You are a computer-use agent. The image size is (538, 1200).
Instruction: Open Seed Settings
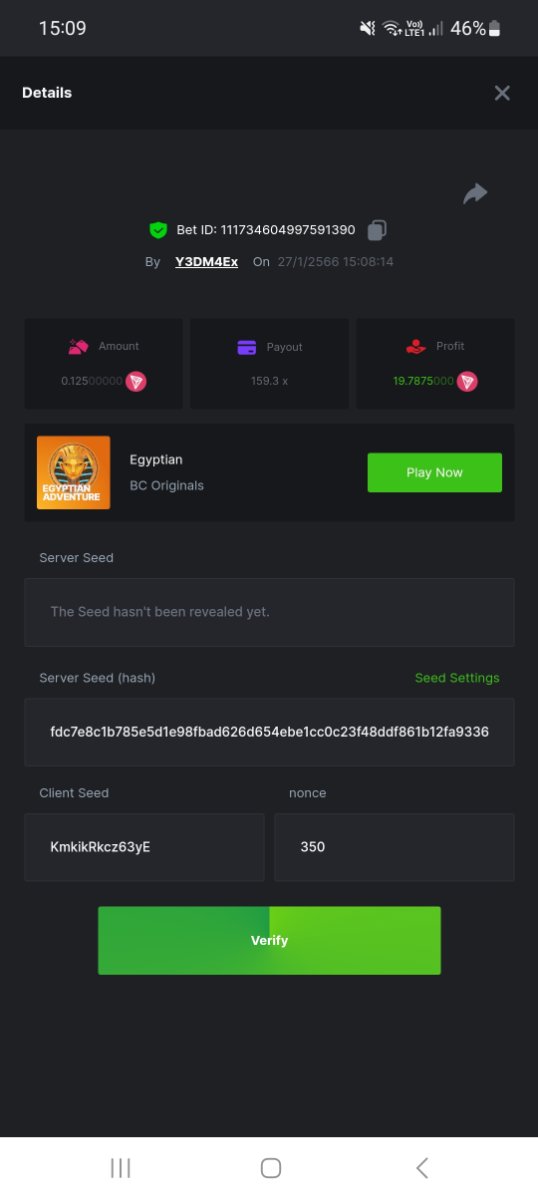point(457,678)
